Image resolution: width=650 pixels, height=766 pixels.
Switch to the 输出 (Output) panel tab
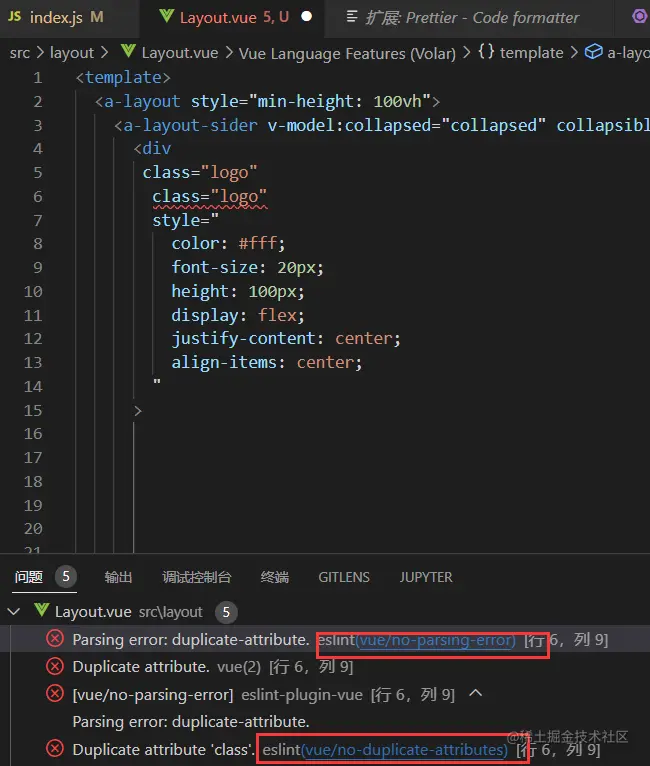point(118,577)
